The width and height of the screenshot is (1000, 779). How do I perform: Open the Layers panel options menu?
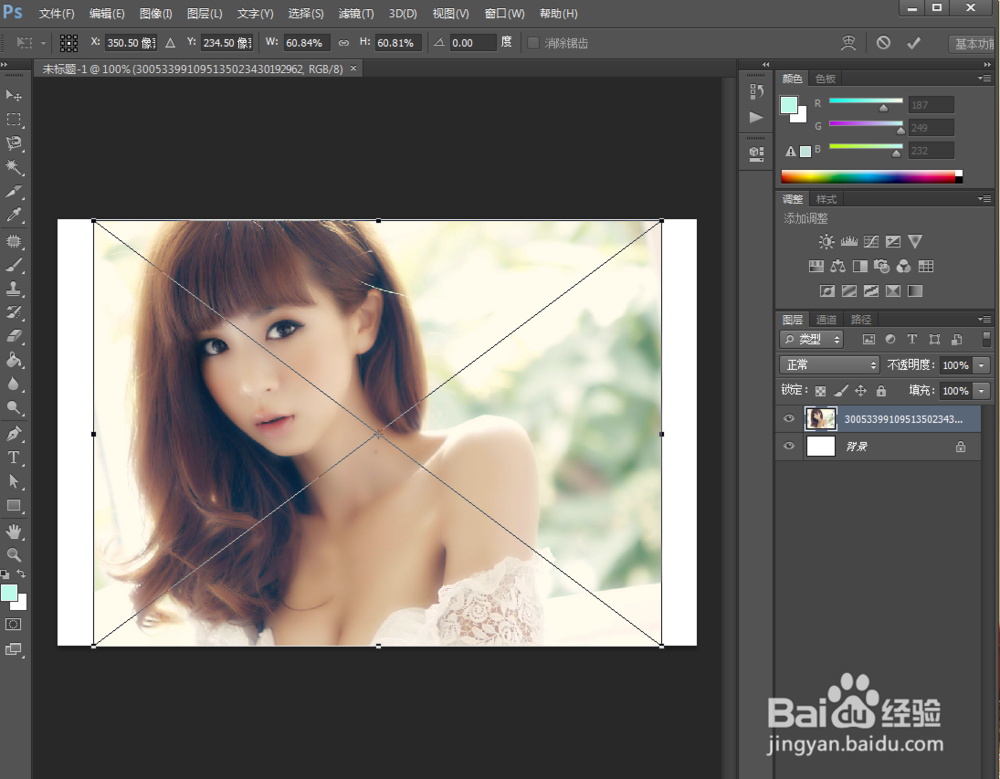click(985, 319)
